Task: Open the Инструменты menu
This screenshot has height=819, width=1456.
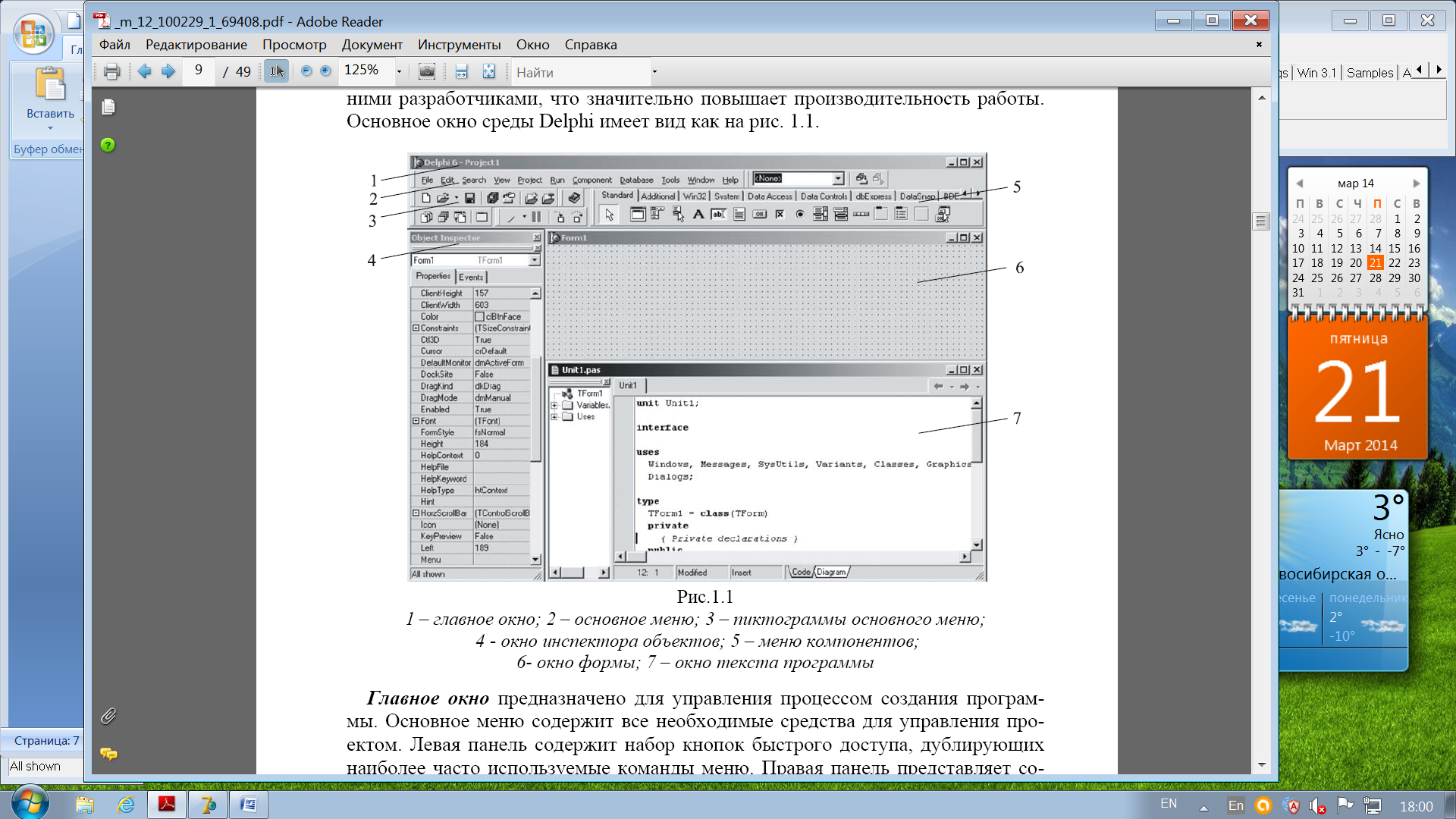Action: (459, 45)
